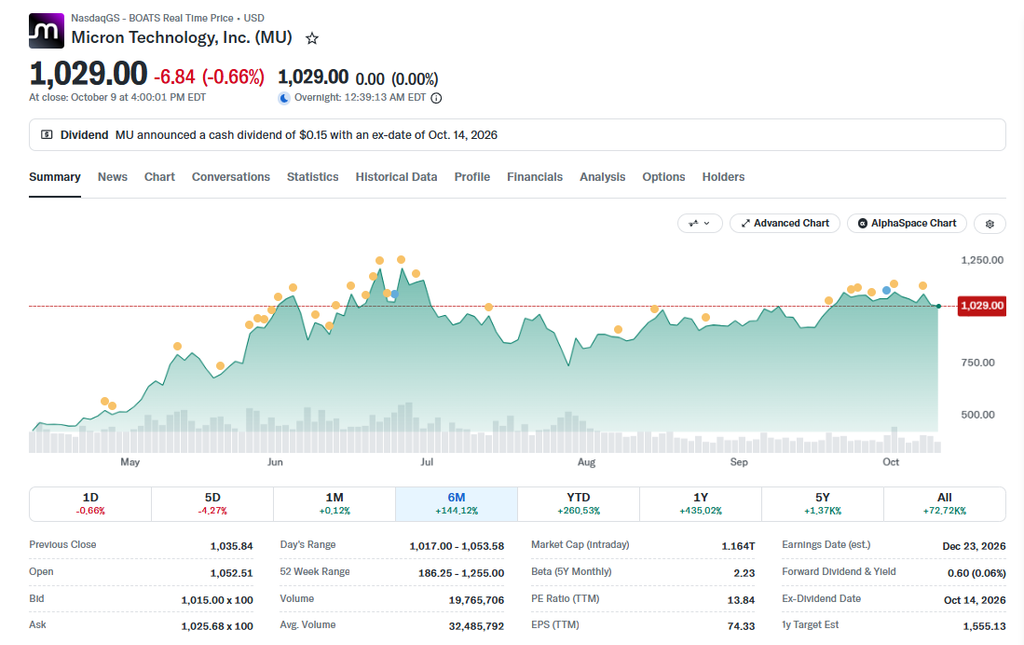Click the dividend announcement banner text
The image size is (1024, 645).
306,135
